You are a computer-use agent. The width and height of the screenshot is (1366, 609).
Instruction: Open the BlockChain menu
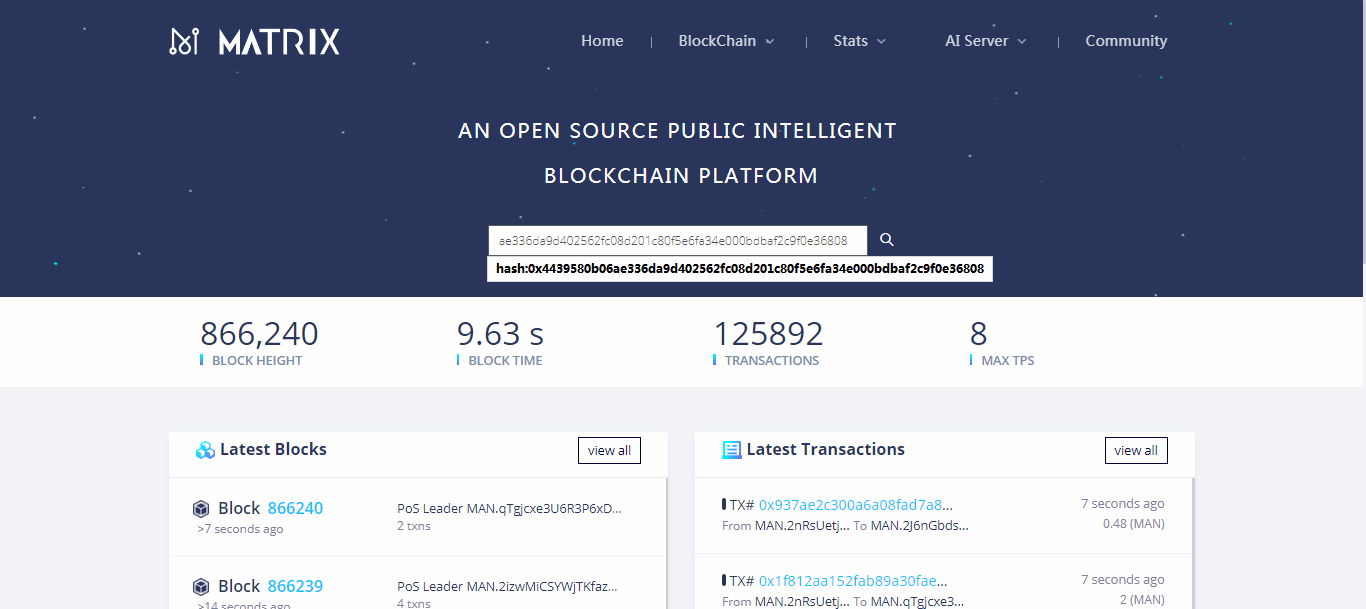click(717, 41)
